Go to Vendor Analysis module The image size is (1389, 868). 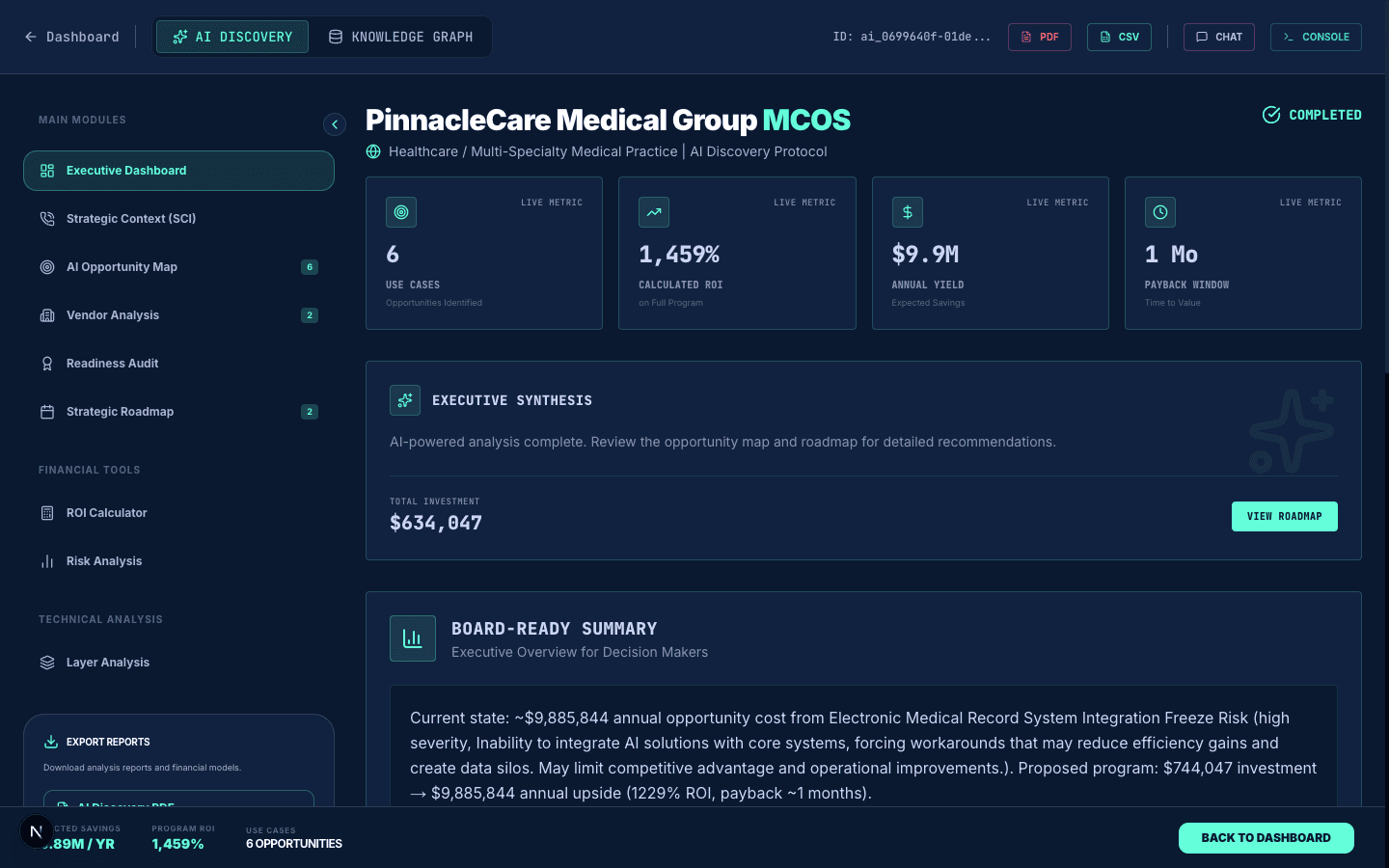coord(178,315)
